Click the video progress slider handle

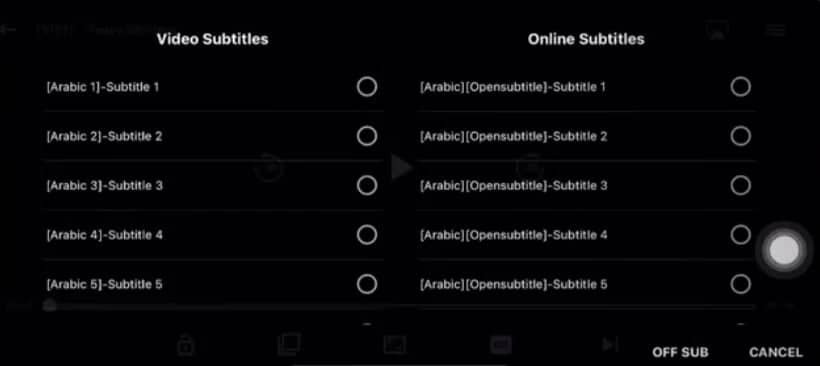point(49,305)
